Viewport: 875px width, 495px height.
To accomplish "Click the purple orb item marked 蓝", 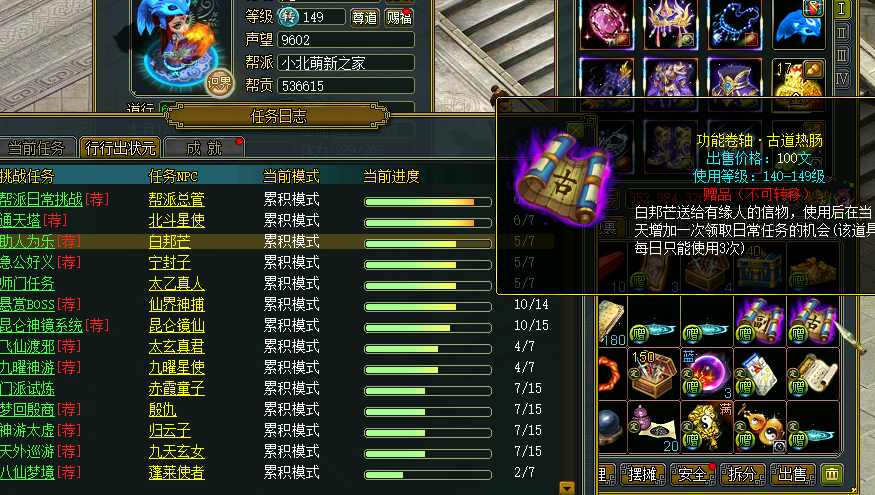I will [x=706, y=374].
